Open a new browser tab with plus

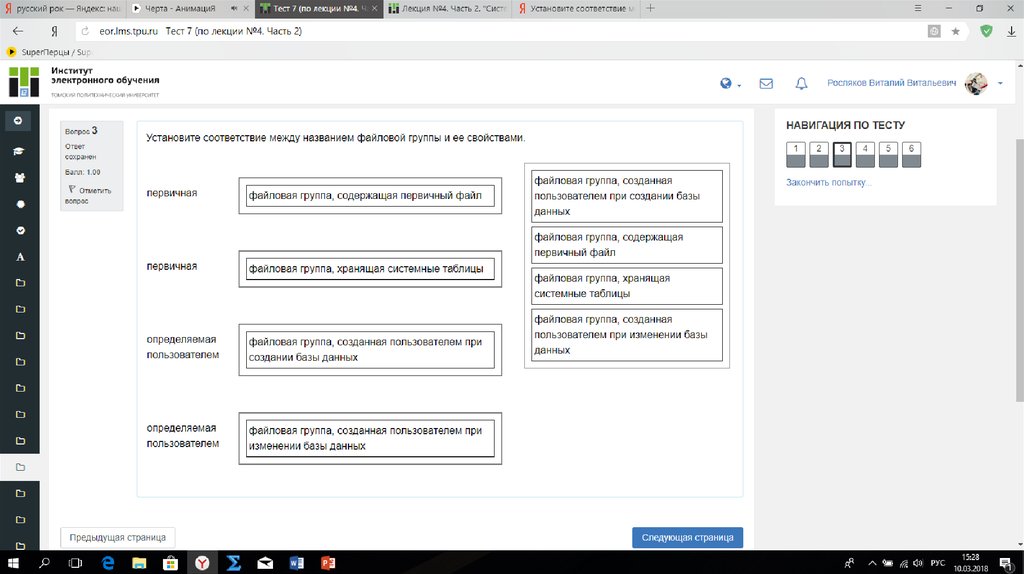[650, 8]
